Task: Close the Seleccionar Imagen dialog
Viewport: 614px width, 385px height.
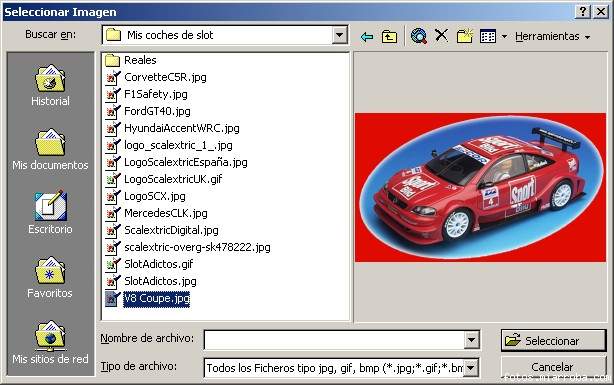Action: click(601, 11)
